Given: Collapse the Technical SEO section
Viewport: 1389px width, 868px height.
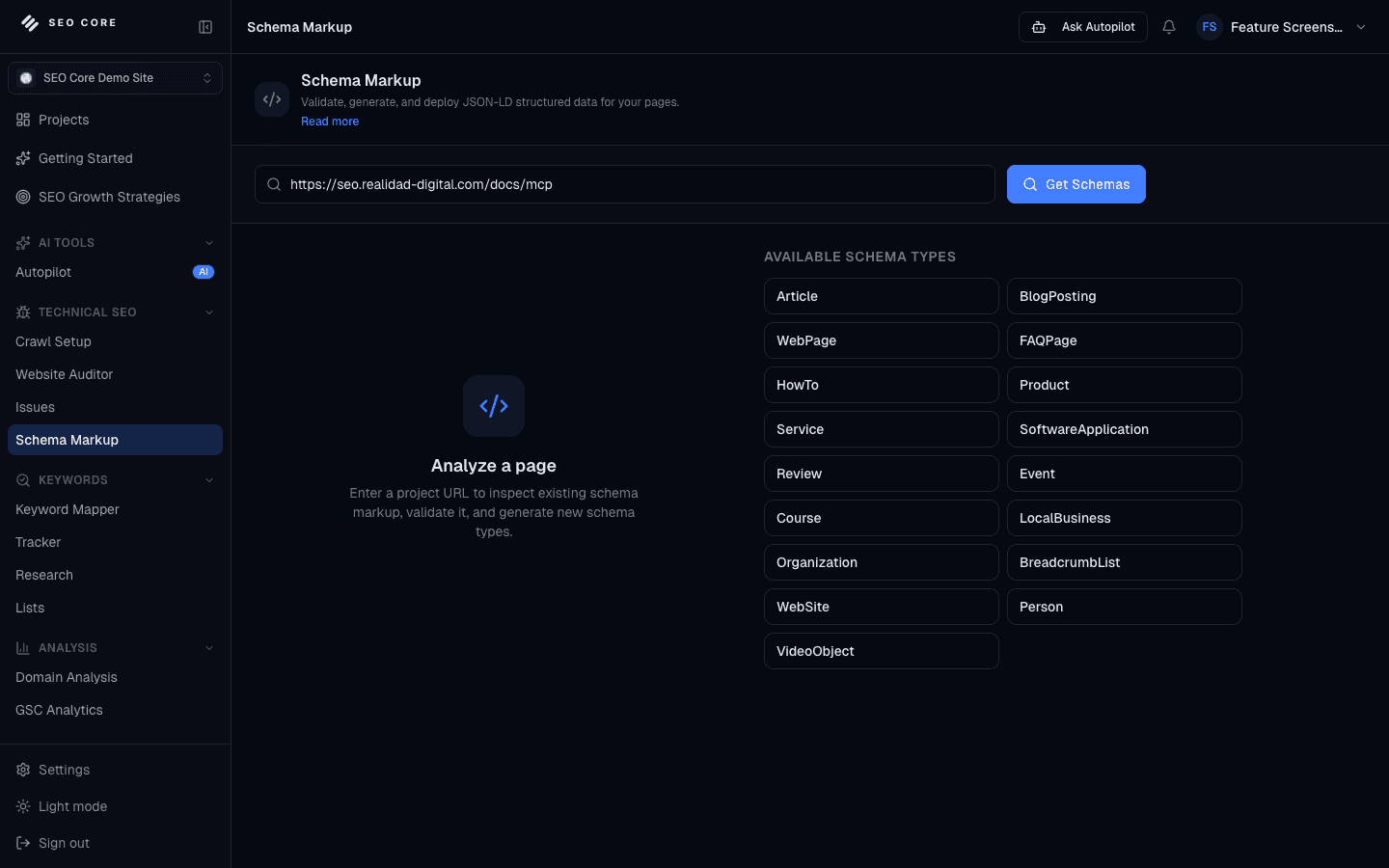Looking at the screenshot, I should pyautogui.click(x=209, y=312).
